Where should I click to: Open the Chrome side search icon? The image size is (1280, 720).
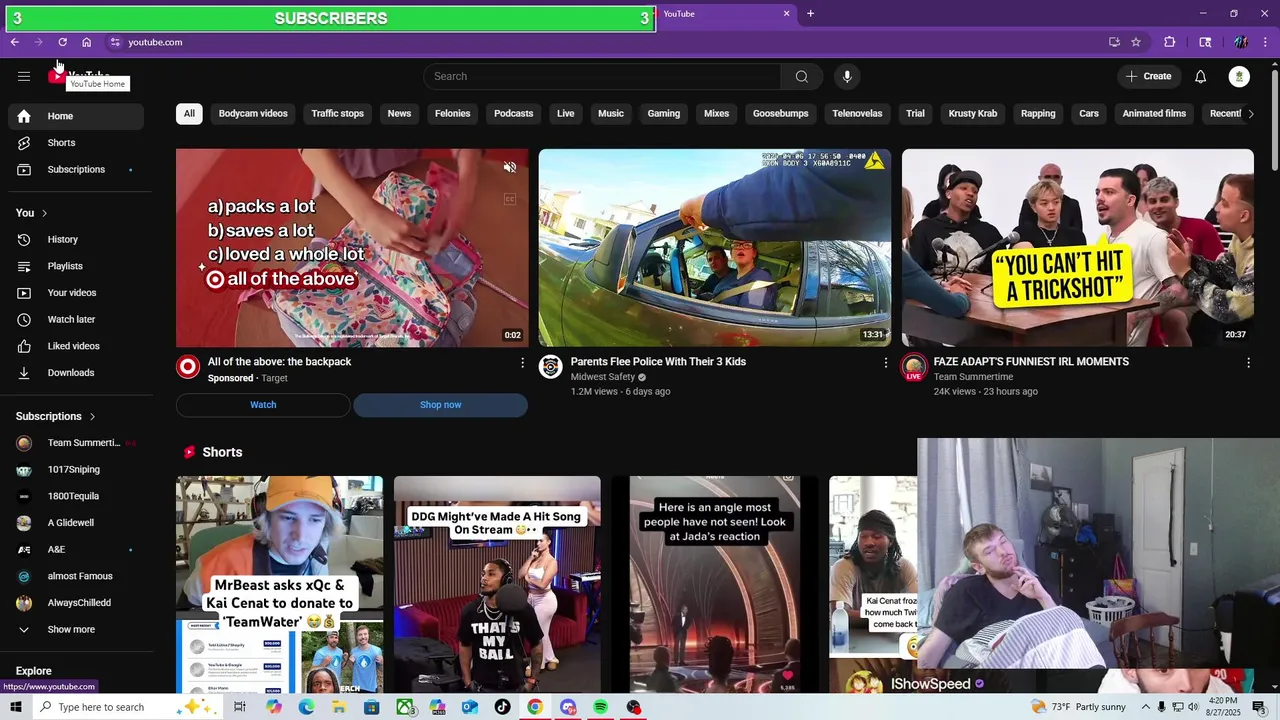click(1205, 42)
